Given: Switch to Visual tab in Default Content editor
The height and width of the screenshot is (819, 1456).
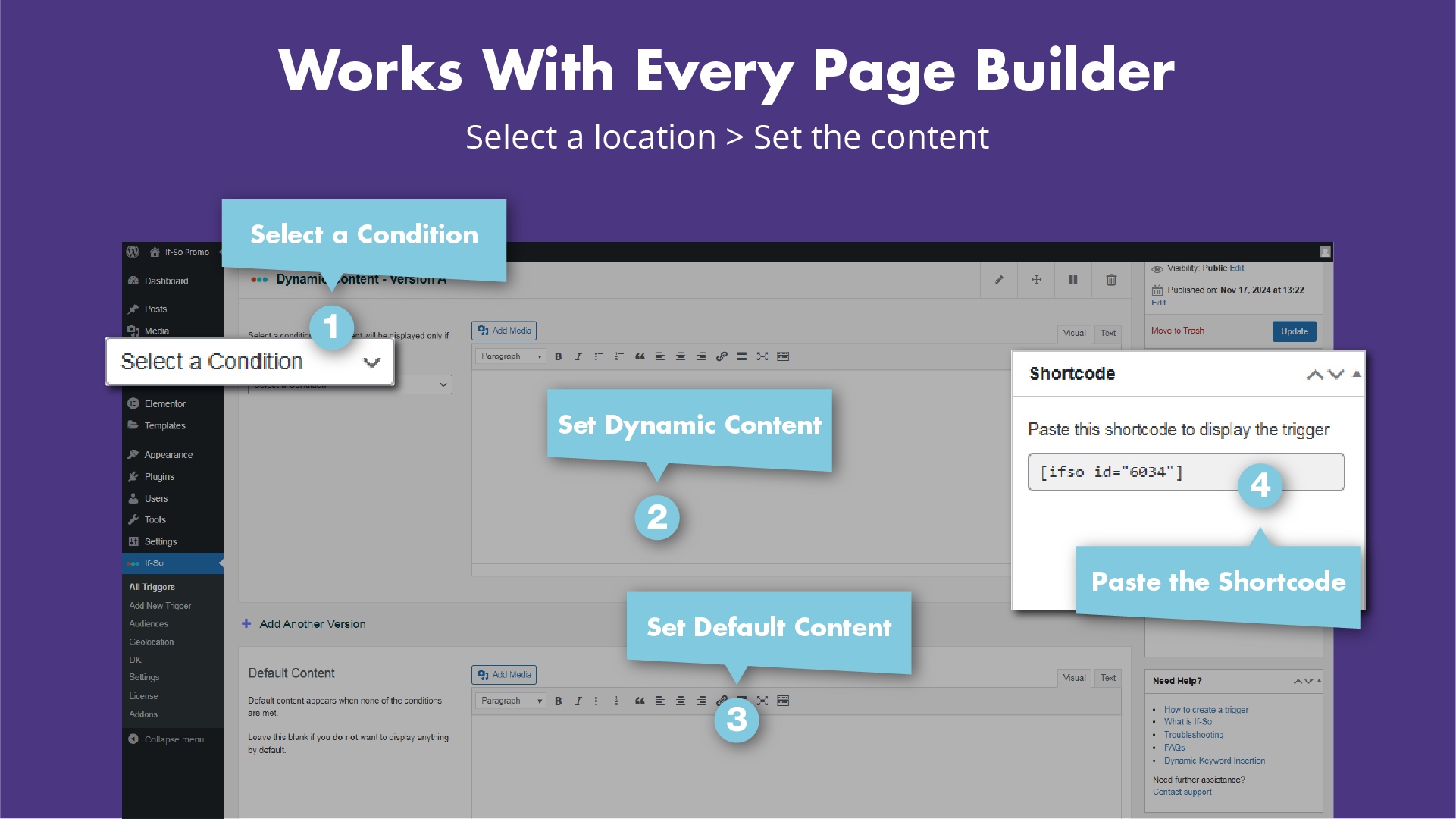Looking at the screenshot, I should 1074,678.
